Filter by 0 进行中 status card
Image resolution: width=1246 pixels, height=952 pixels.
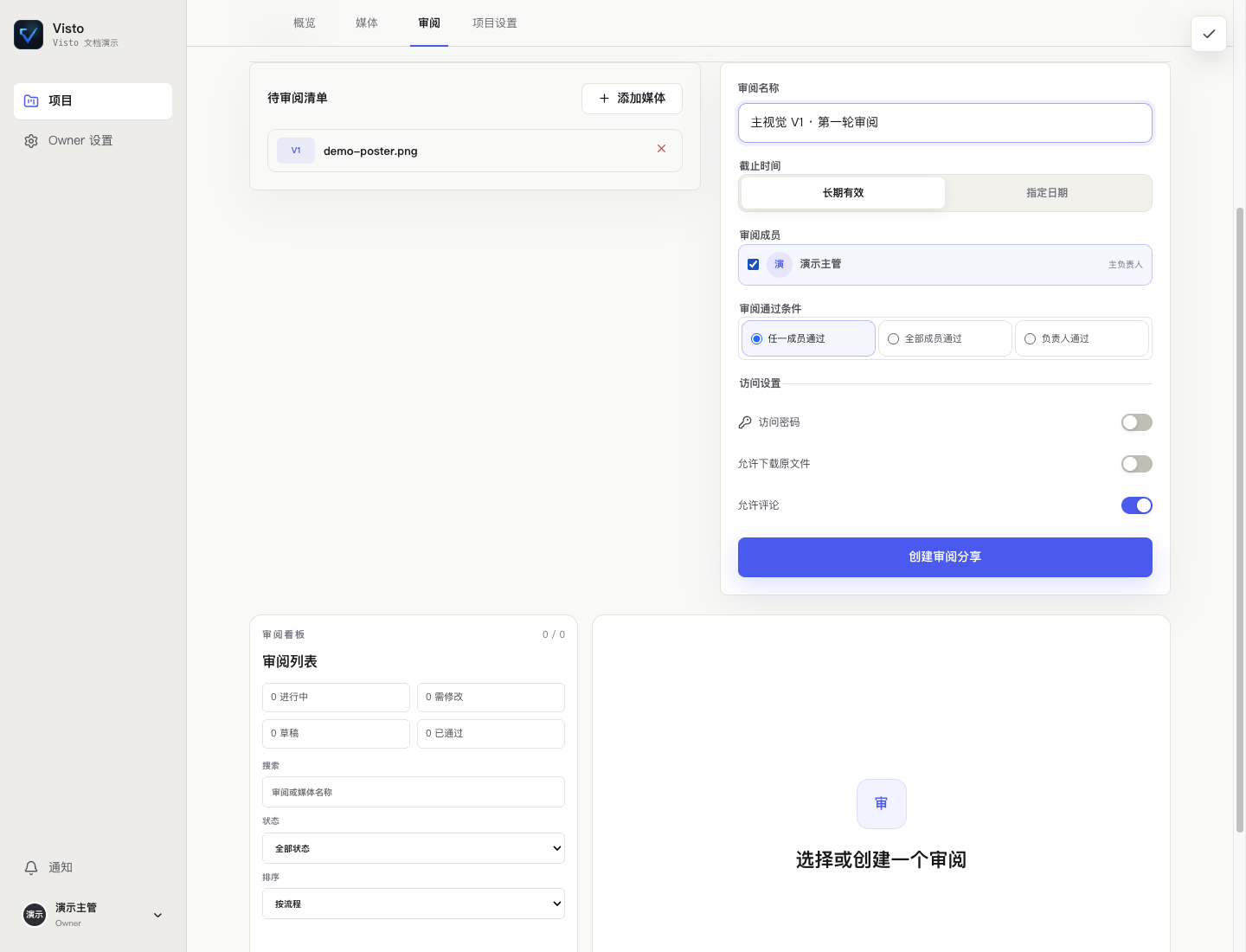coord(336,698)
